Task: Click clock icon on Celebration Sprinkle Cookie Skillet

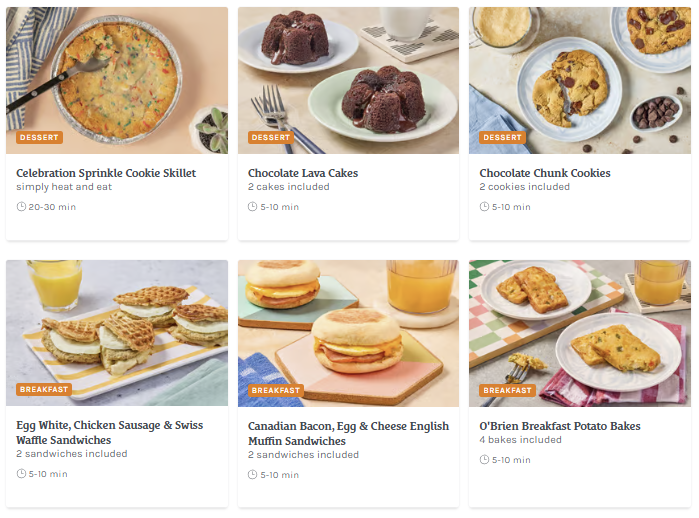Action: coord(22,207)
